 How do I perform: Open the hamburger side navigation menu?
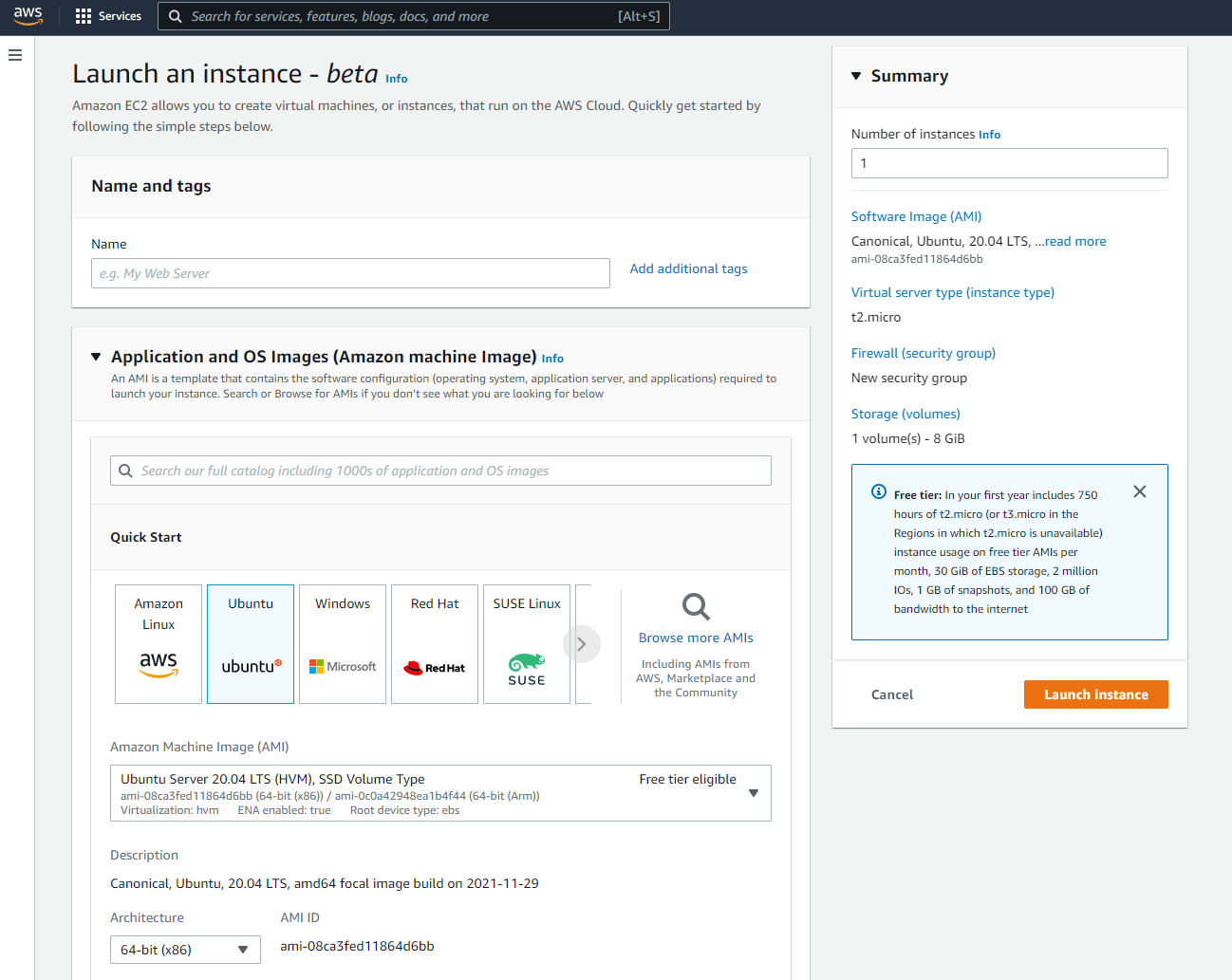coord(15,55)
